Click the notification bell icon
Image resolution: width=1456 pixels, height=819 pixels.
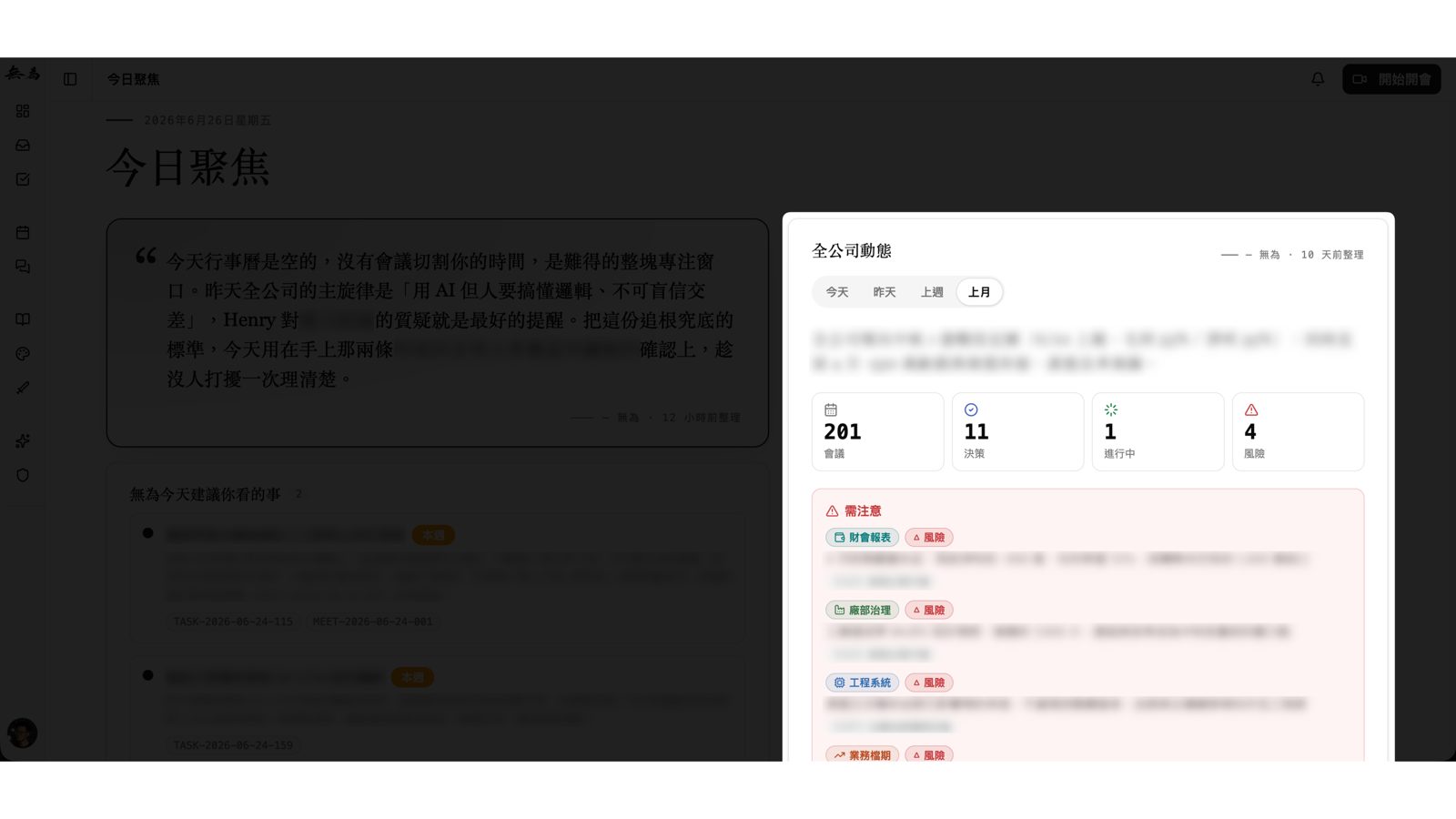point(1318,79)
